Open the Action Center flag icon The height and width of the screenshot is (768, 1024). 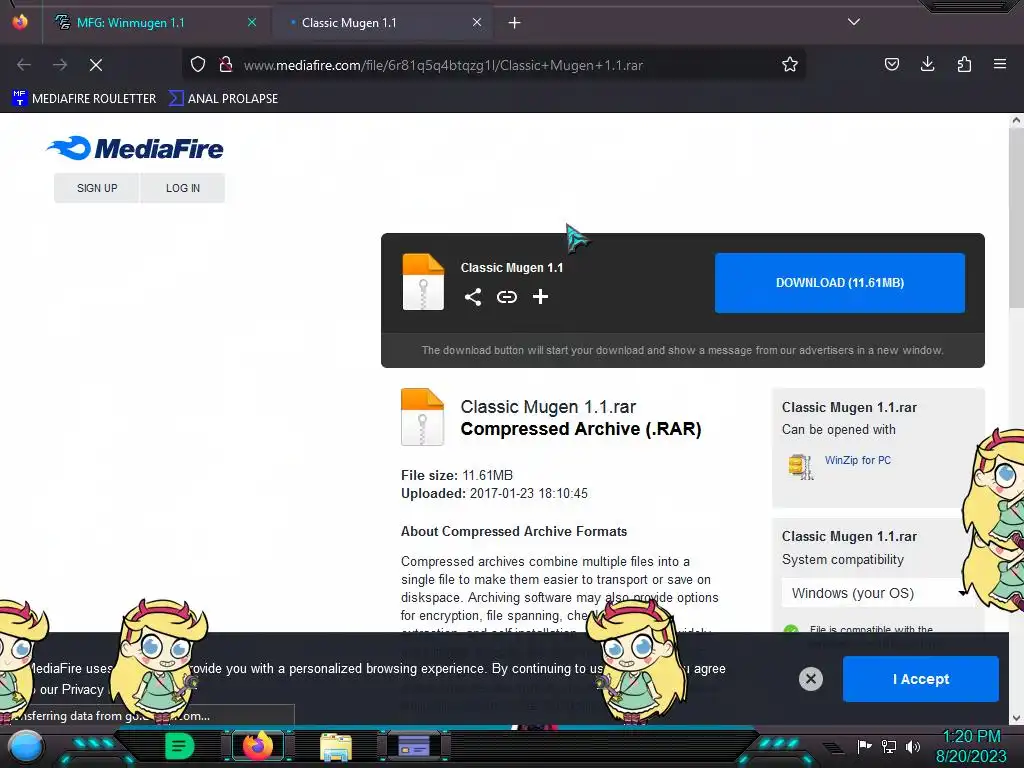864,746
